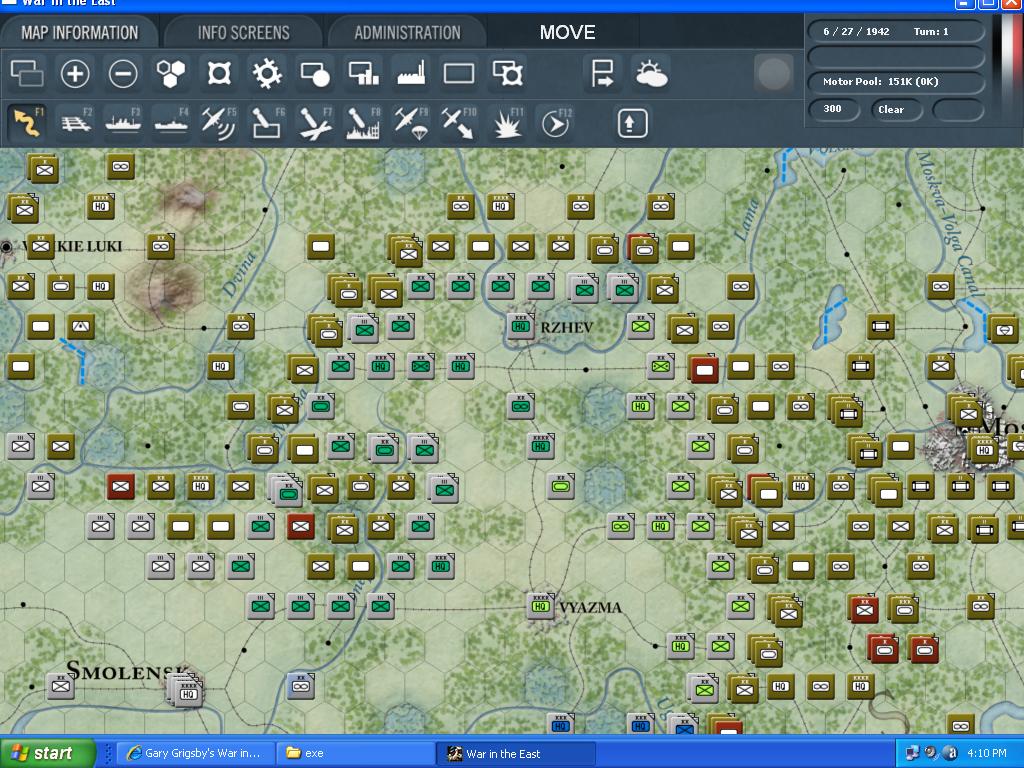Screen dimensions: 1024x768
Task: Toggle the factory display icon
Action: click(x=411, y=73)
